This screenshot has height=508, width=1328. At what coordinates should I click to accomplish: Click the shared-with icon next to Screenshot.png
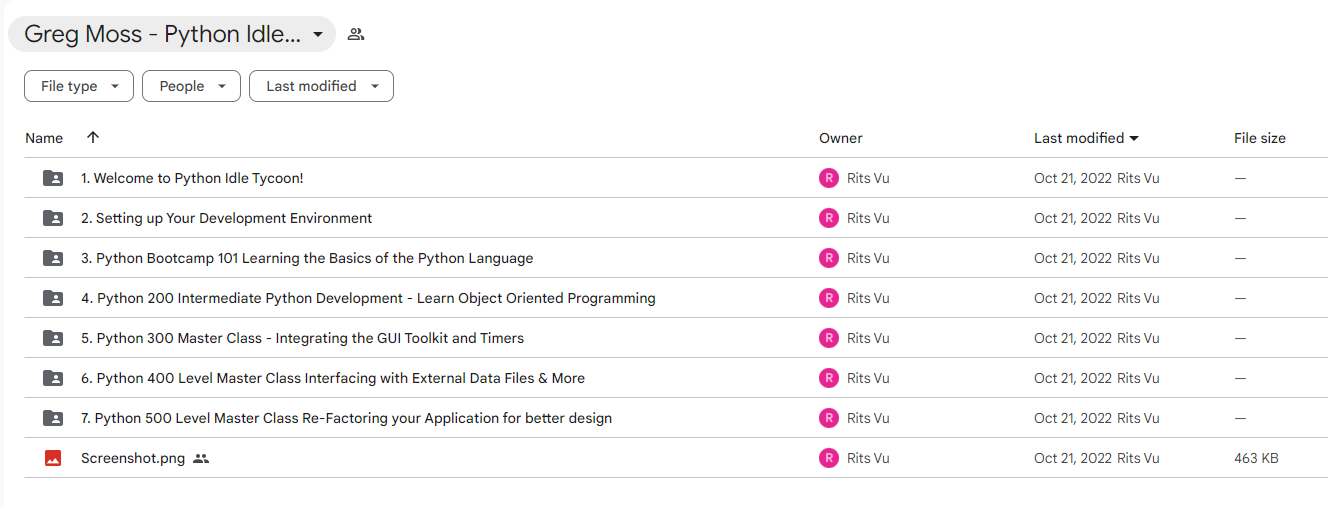201,458
